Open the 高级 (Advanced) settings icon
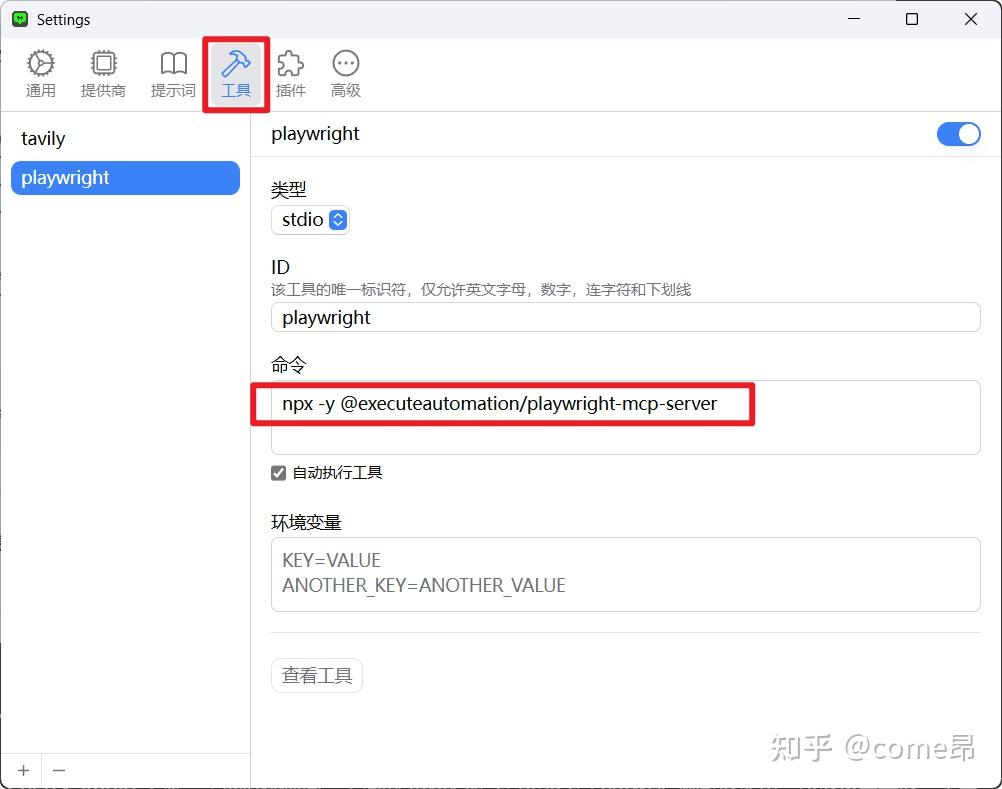1002x789 pixels. (x=345, y=70)
